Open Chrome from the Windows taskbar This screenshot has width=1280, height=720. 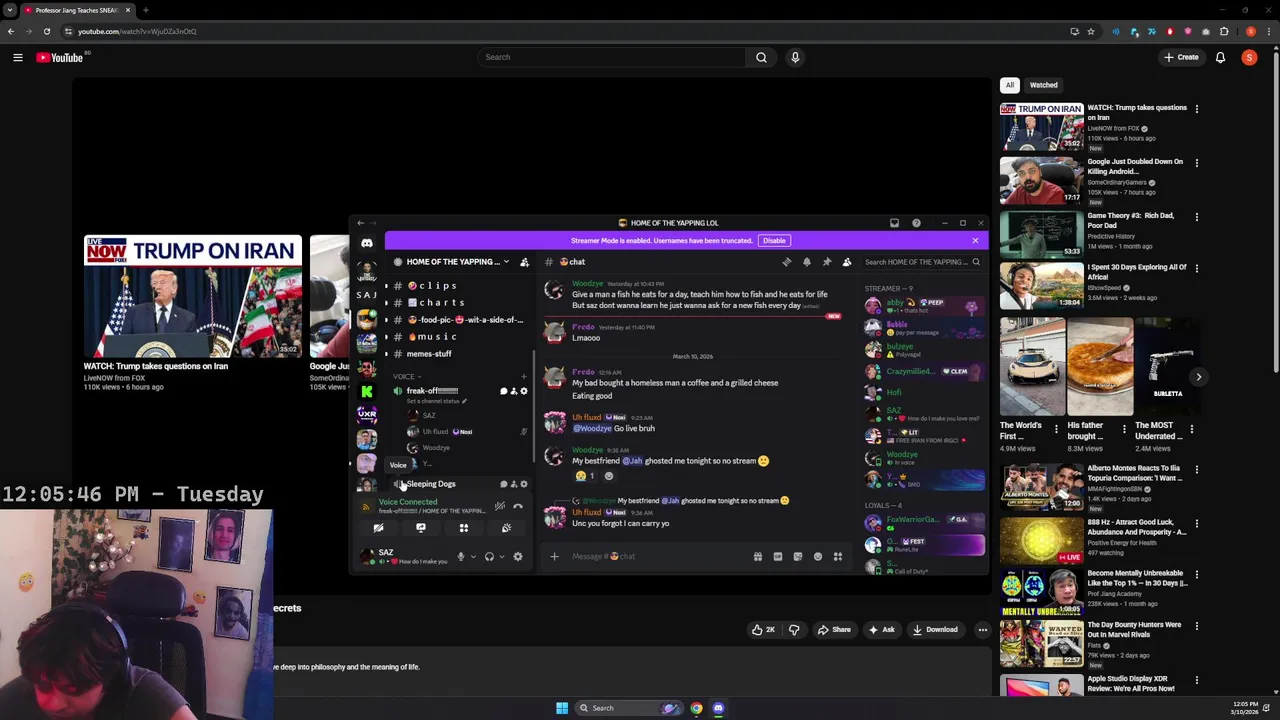[x=696, y=708]
